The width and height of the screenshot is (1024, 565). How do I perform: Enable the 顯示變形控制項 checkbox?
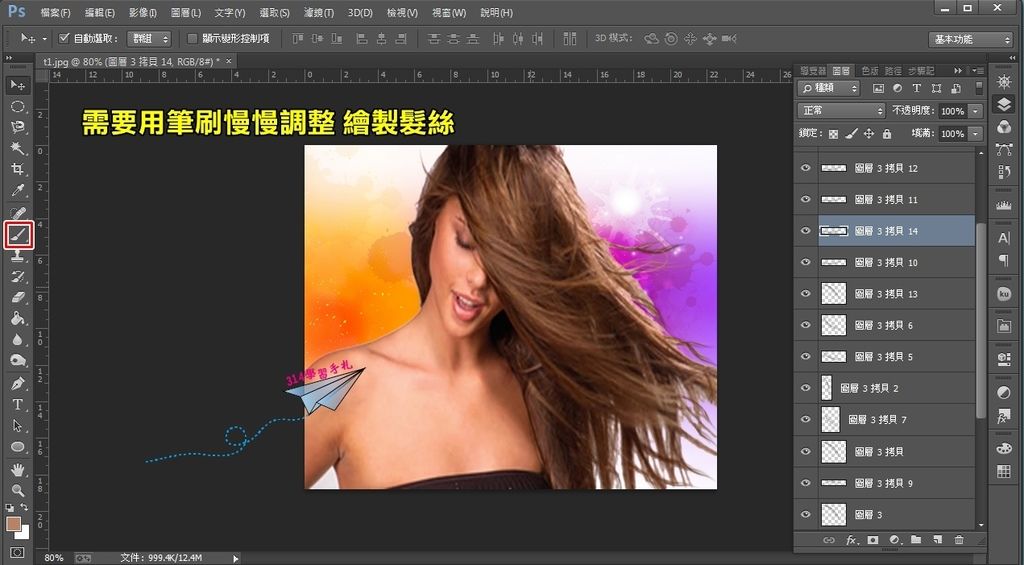[x=192, y=39]
